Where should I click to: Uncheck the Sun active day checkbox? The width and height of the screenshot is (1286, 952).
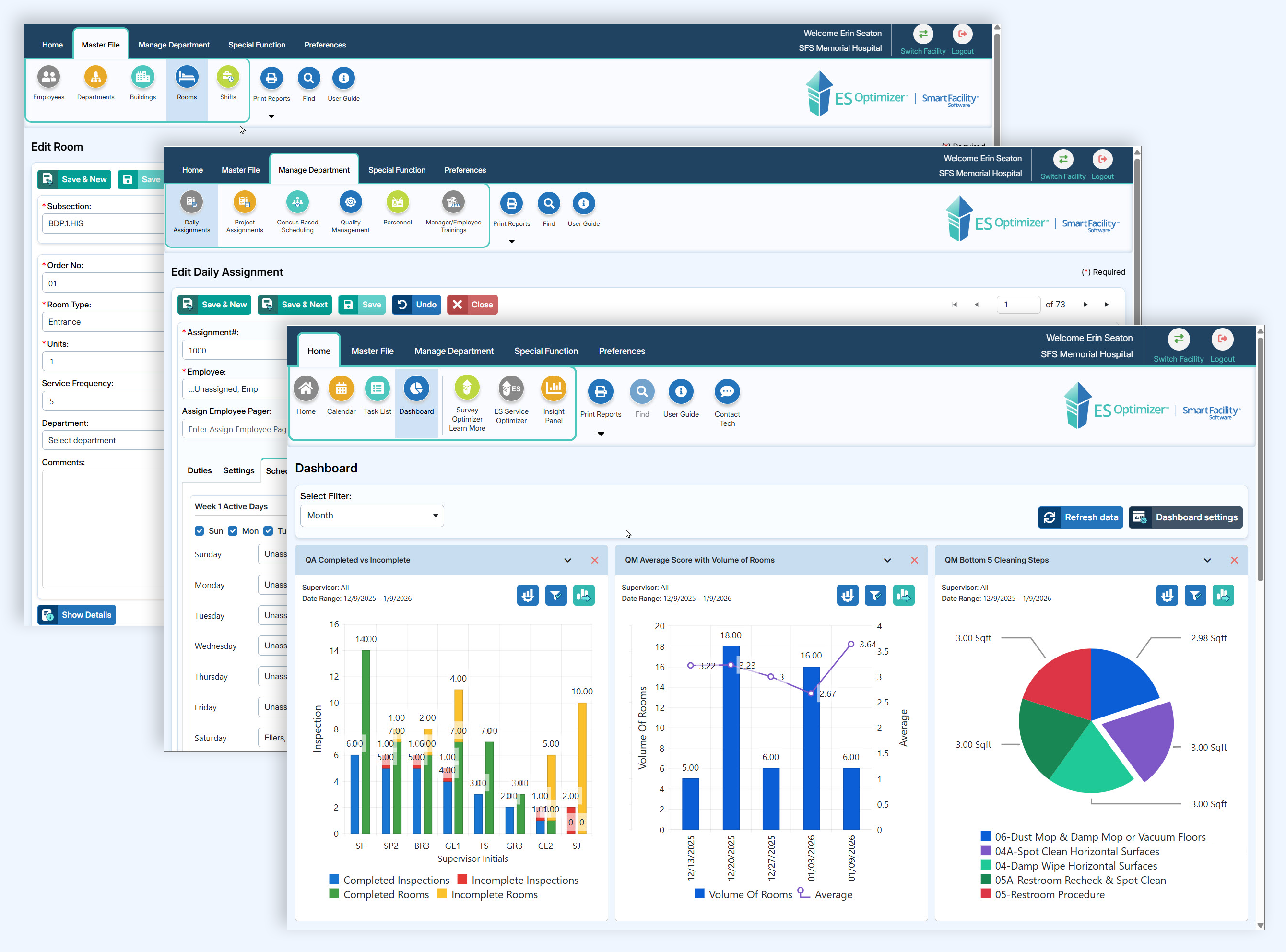(200, 531)
